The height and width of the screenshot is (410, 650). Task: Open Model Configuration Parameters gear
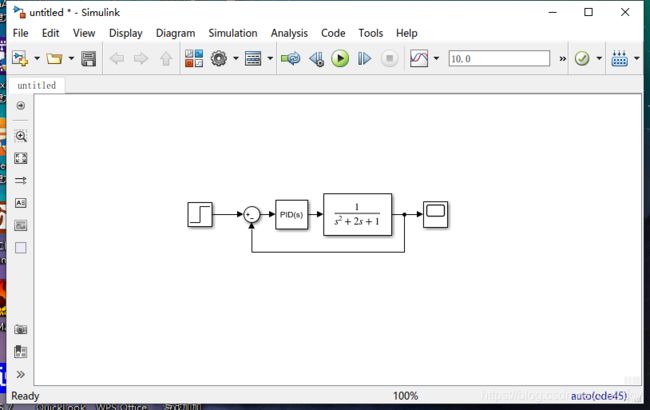pos(218,58)
